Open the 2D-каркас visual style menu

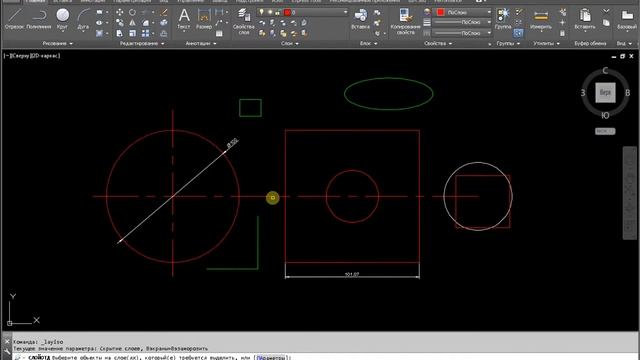tap(44, 56)
